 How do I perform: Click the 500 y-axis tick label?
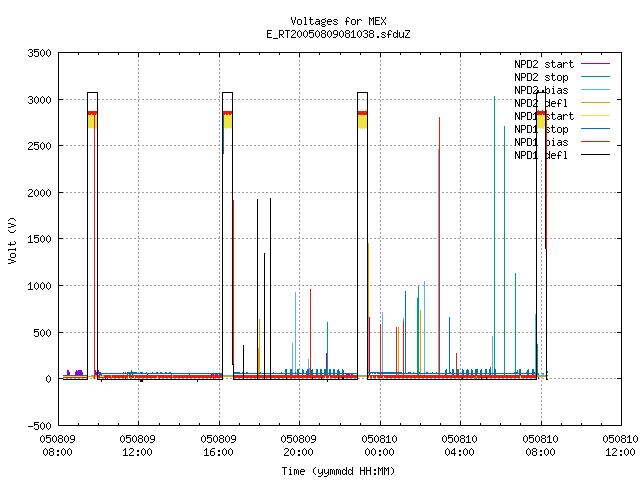(x=42, y=333)
